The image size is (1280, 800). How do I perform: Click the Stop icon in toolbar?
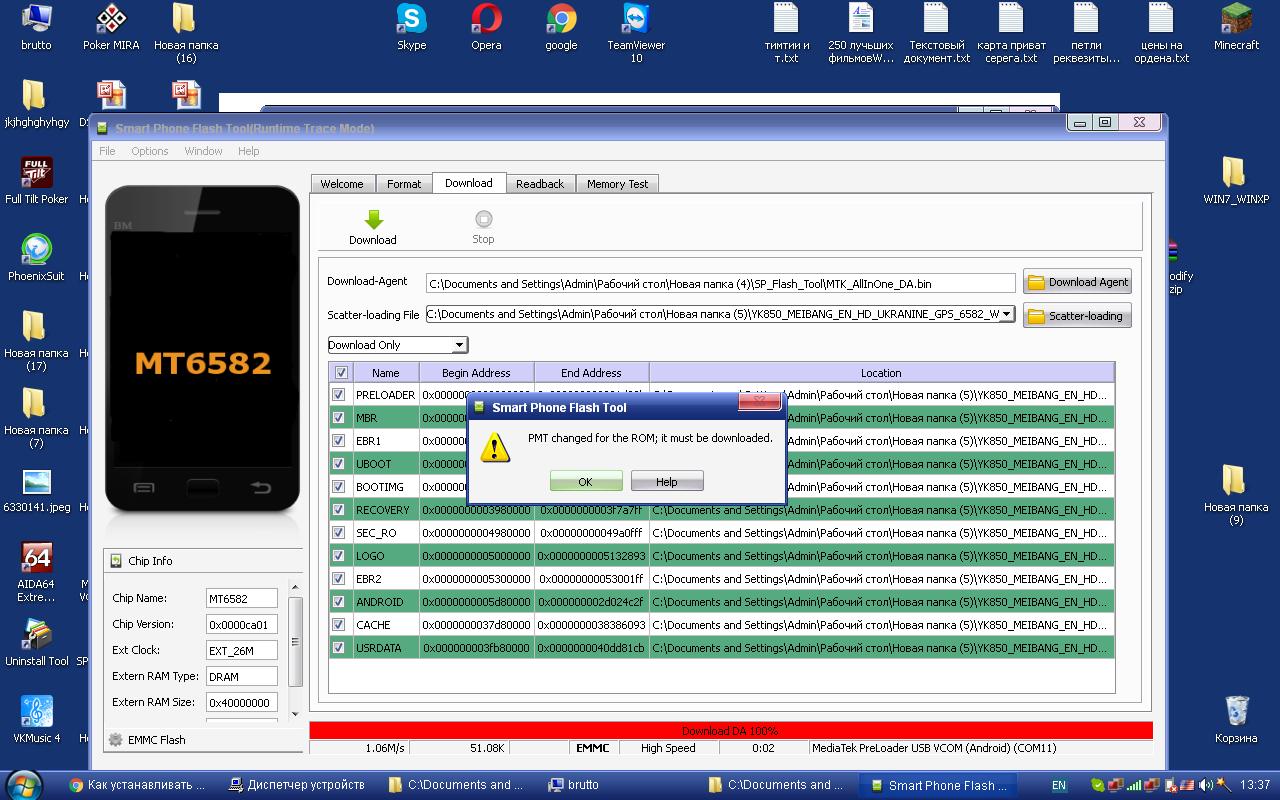tap(483, 220)
